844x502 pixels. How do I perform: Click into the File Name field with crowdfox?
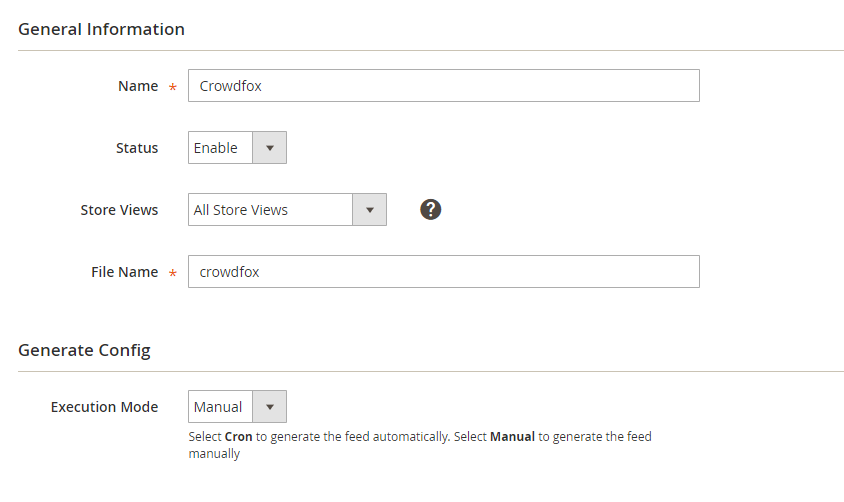[x=444, y=272]
